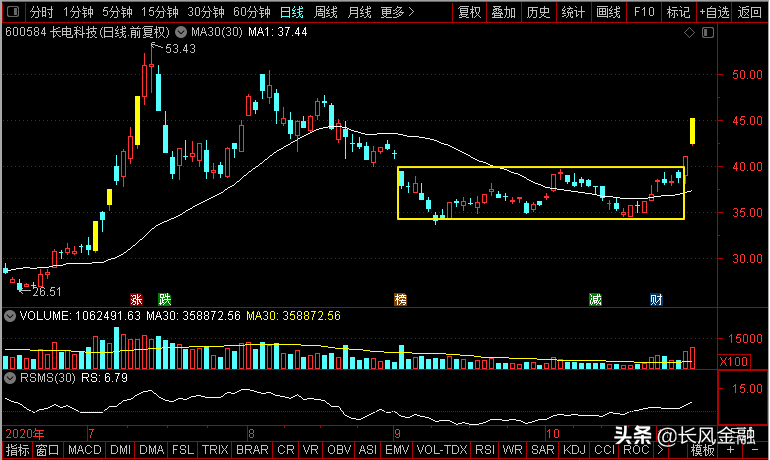This screenshot has height=460, width=770.
Task: Click the green 跌 event marker
Action: click(x=164, y=299)
